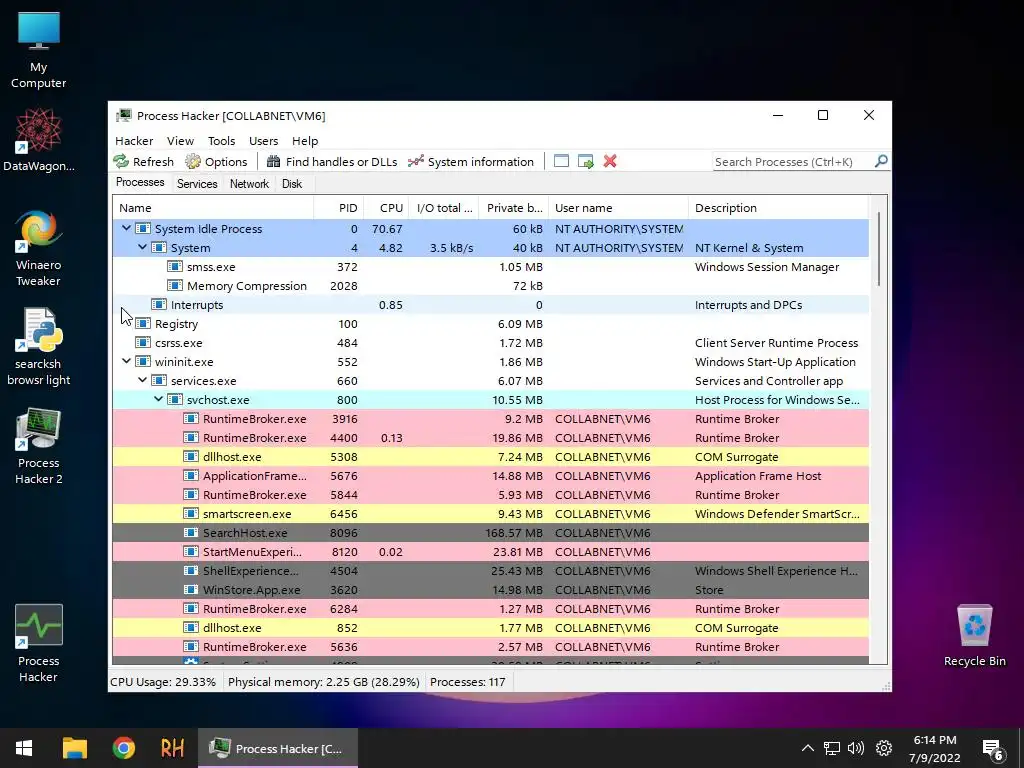Image resolution: width=1024 pixels, height=768 pixels.
Task: Open the Hacker menu
Action: coord(134,141)
